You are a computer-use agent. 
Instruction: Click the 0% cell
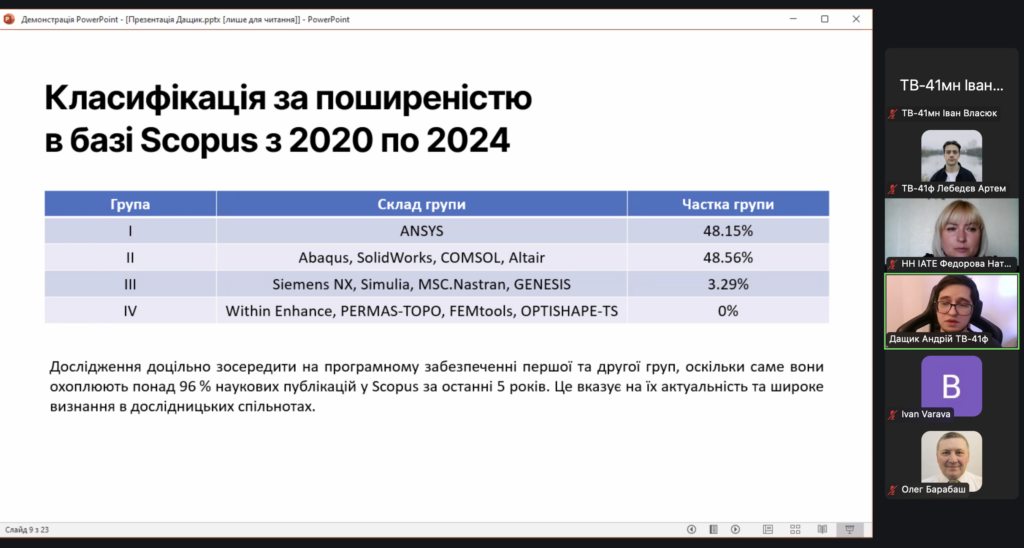coord(728,311)
